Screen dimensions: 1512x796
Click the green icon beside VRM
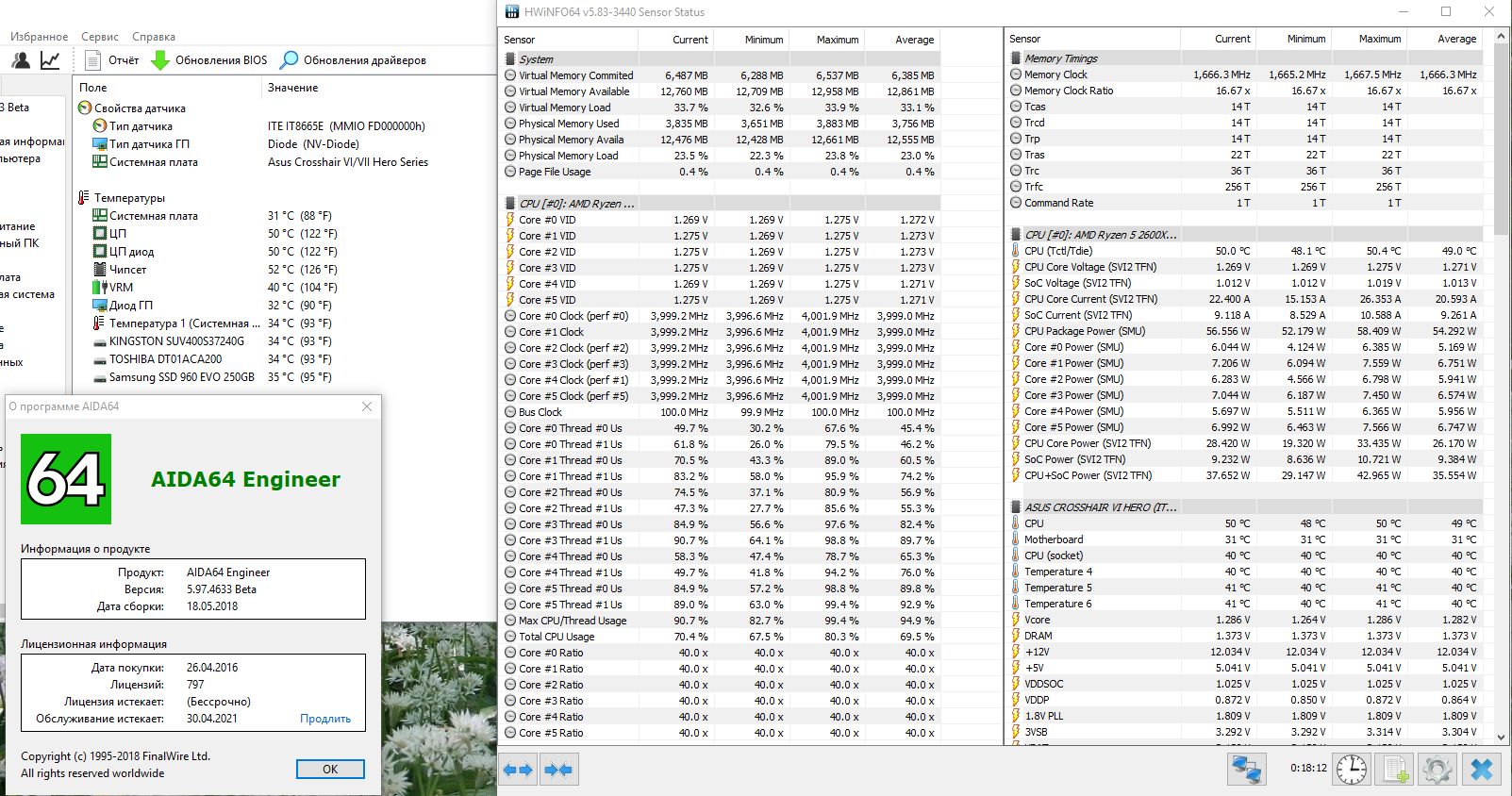coord(100,288)
